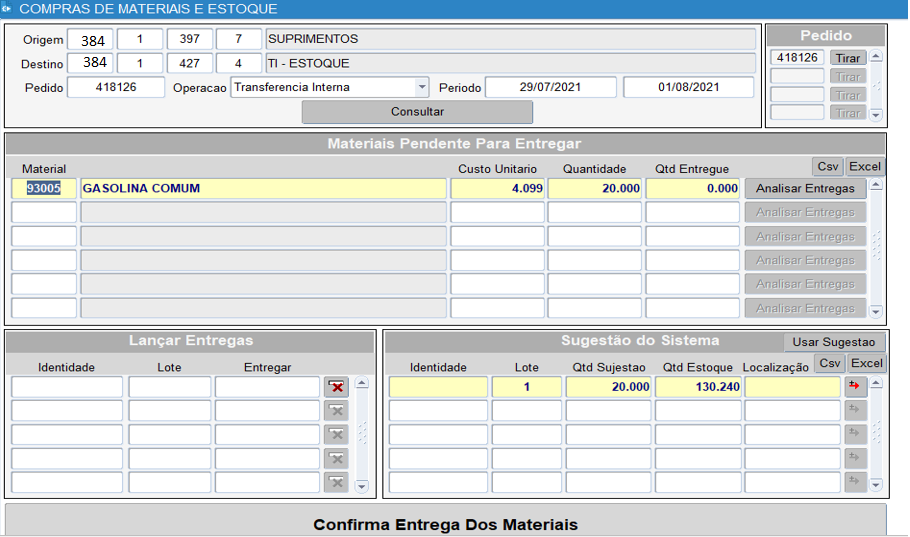
Task: Click scroll down arrow in Lançar Entregas list
Action: [362, 486]
